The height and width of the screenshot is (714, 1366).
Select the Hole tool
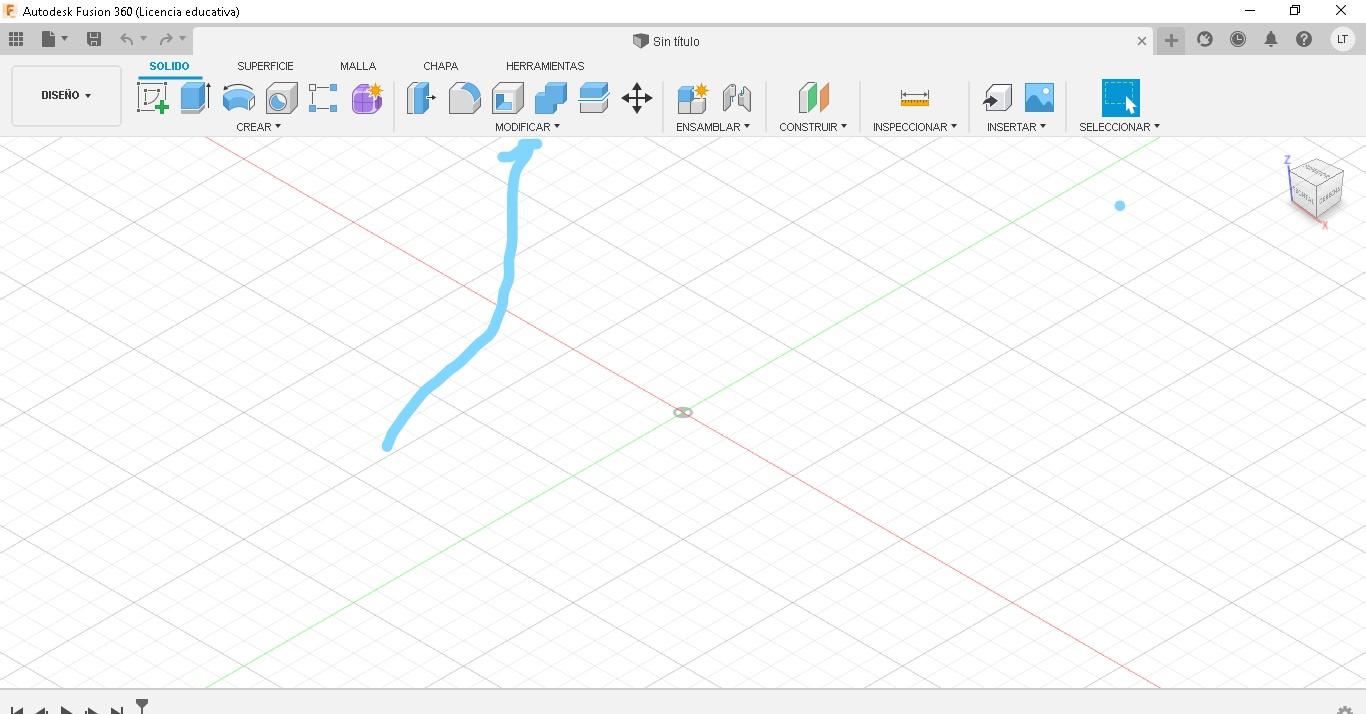coord(281,98)
